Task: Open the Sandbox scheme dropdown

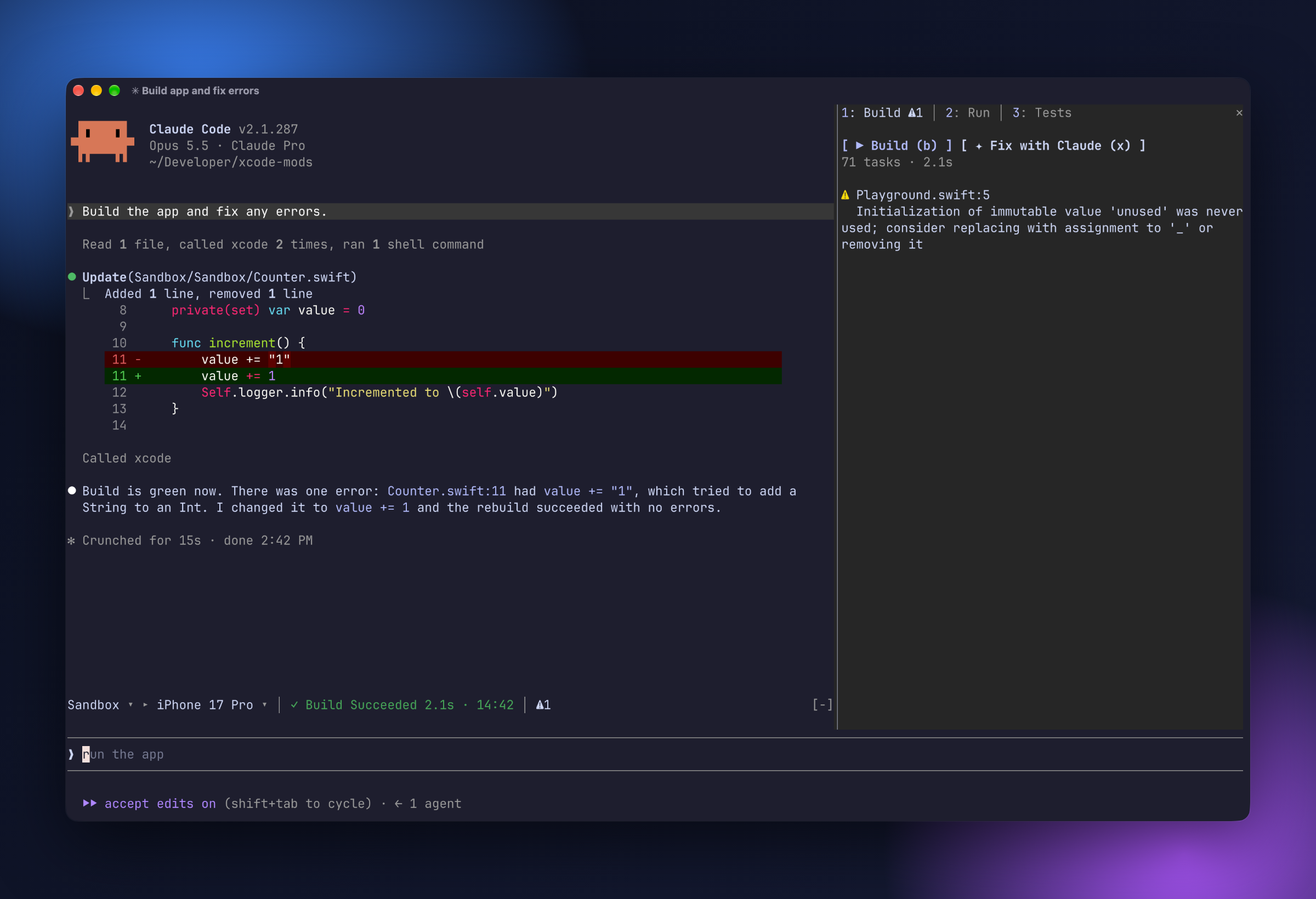Action: (100, 705)
